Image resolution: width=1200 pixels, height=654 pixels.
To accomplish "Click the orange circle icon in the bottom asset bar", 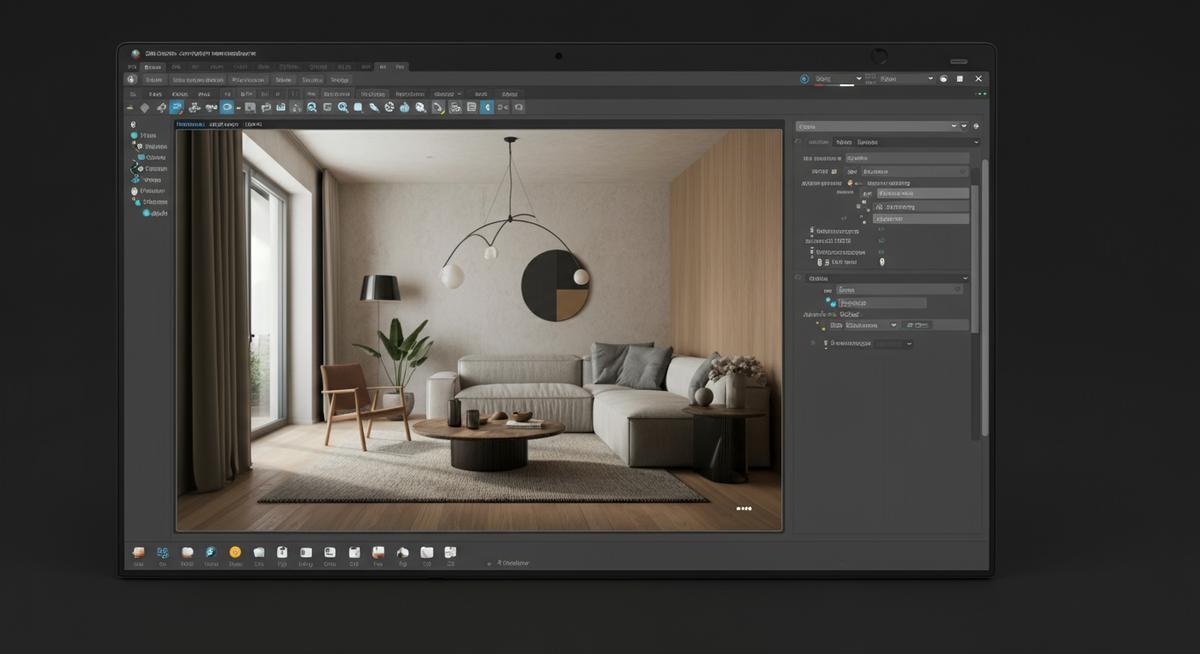I will pyautogui.click(x=235, y=552).
